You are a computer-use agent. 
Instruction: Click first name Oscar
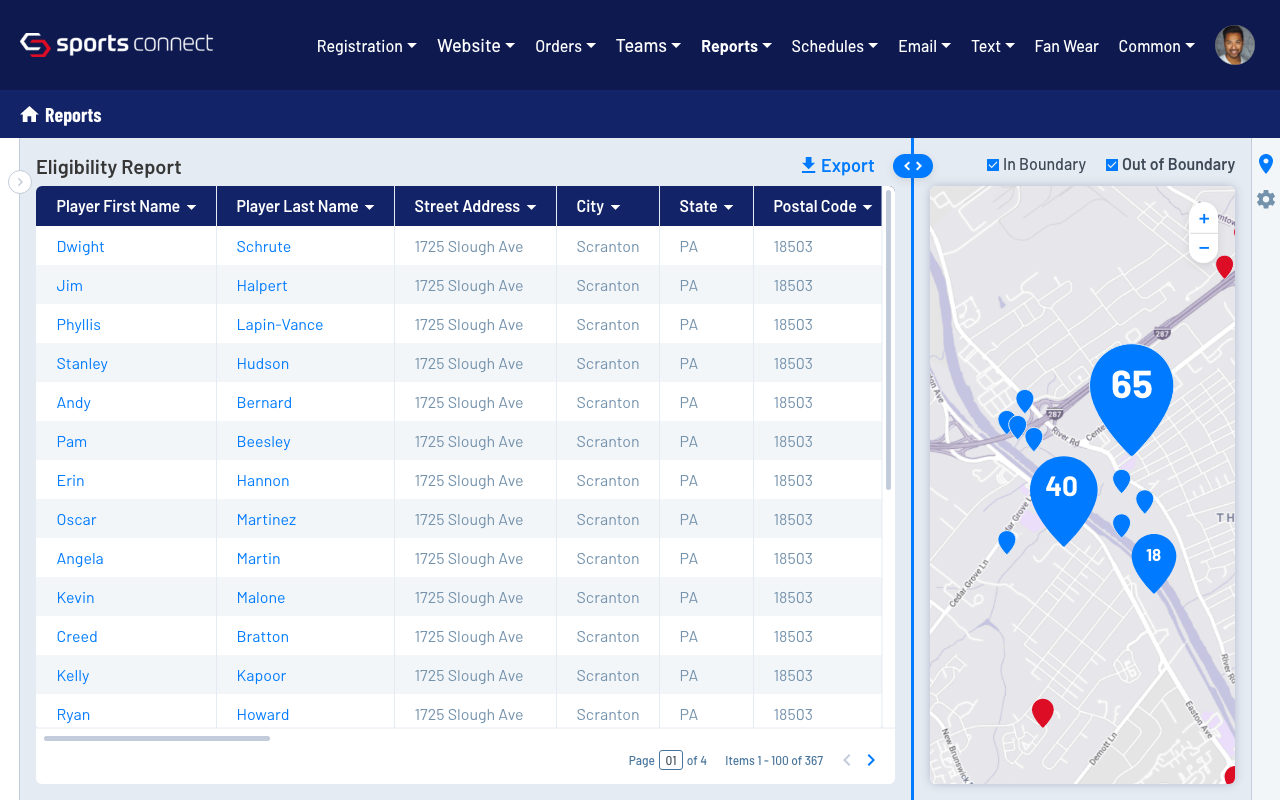tap(76, 520)
